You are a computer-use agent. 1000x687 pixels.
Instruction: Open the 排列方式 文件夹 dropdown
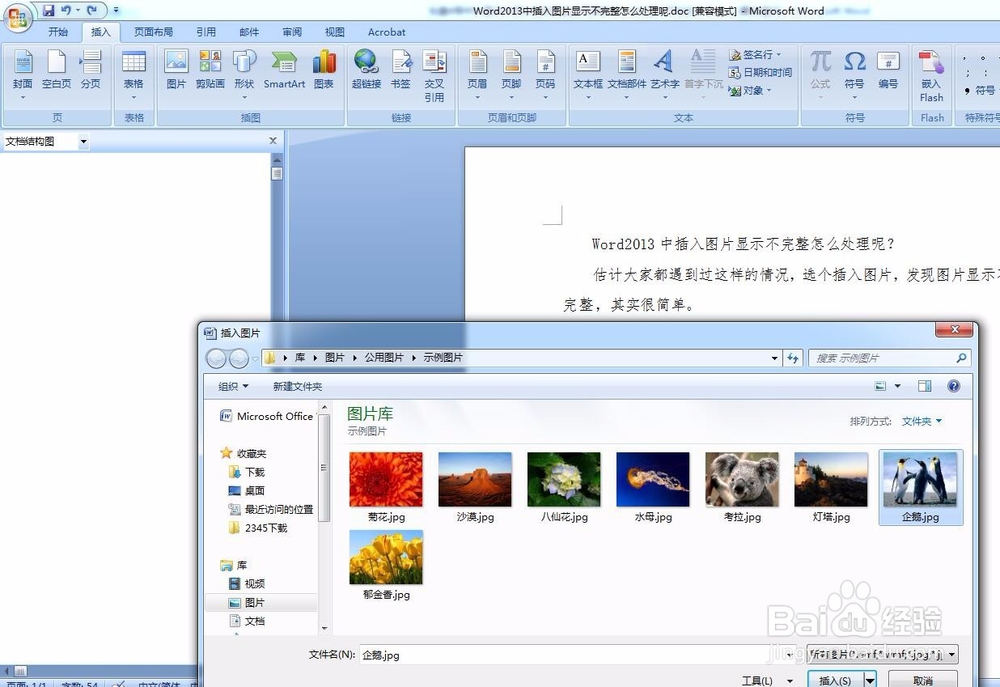coord(919,421)
